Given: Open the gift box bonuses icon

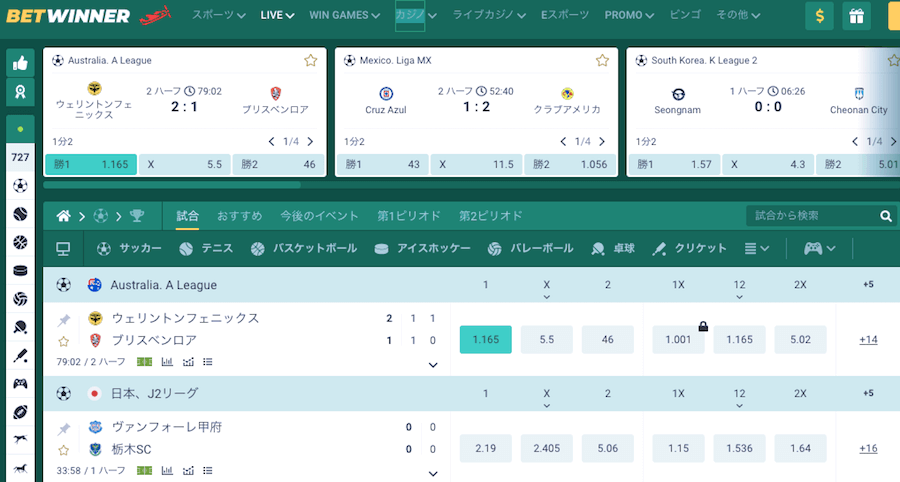Looking at the screenshot, I should [x=856, y=16].
